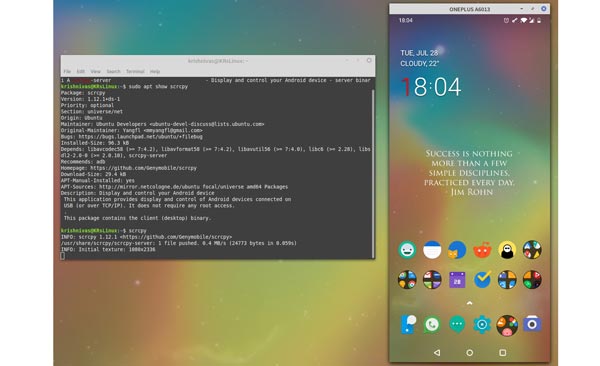600x366 pixels.
Task: Tap the battery icon in phone status bar
Action: [539, 20]
